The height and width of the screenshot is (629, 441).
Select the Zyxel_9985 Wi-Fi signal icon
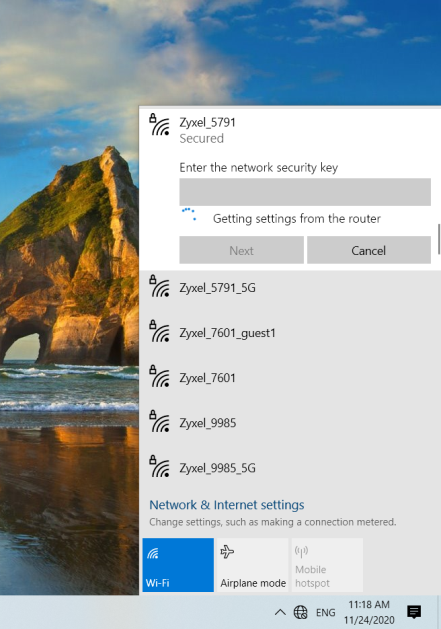click(160, 421)
